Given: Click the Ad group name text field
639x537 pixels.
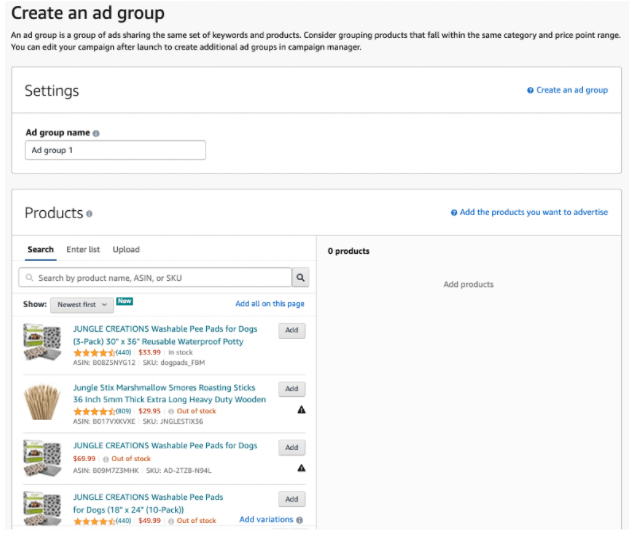Looking at the screenshot, I should pyautogui.click(x=115, y=150).
